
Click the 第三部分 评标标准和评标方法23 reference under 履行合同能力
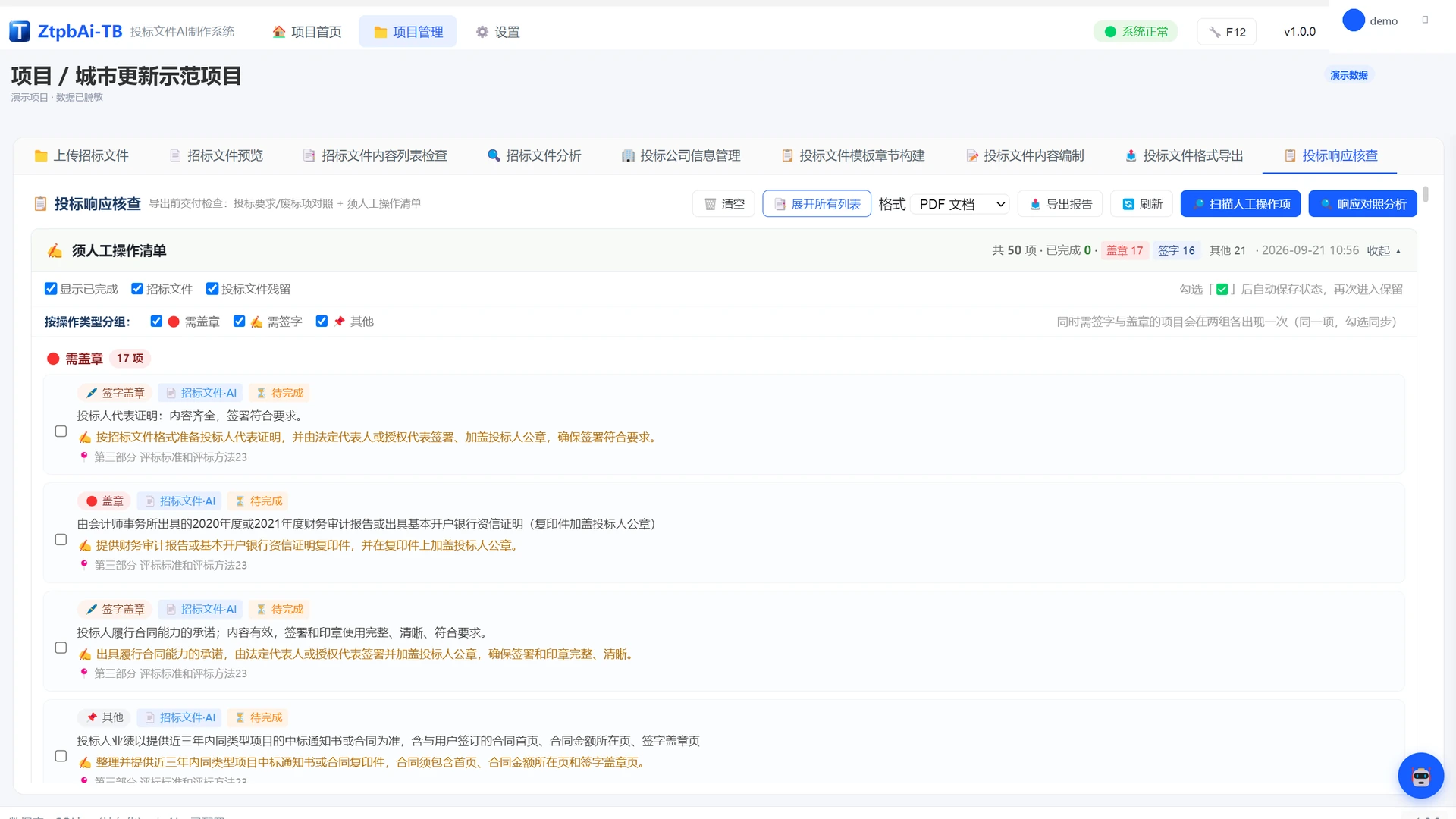point(170,674)
